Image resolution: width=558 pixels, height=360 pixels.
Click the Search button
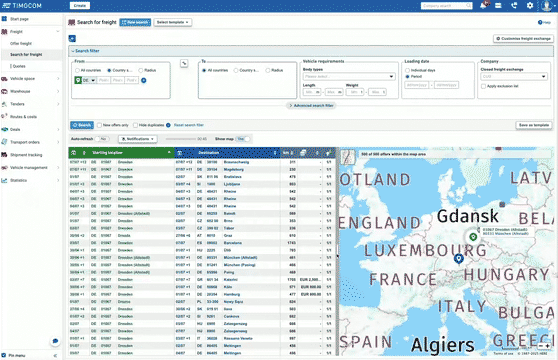pyautogui.click(x=82, y=125)
